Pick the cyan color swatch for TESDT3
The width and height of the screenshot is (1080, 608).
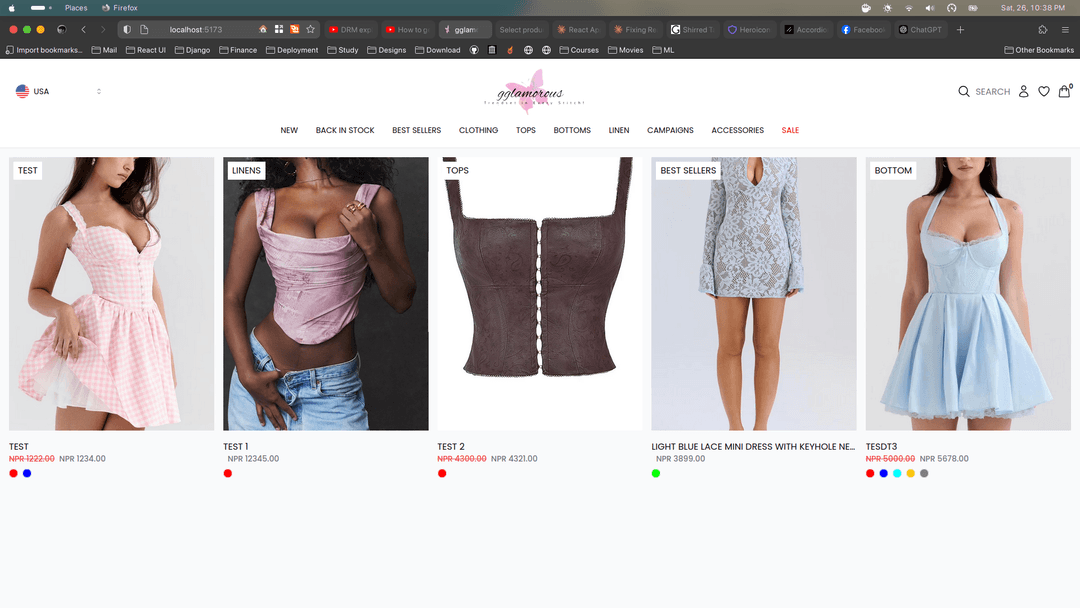click(897, 473)
